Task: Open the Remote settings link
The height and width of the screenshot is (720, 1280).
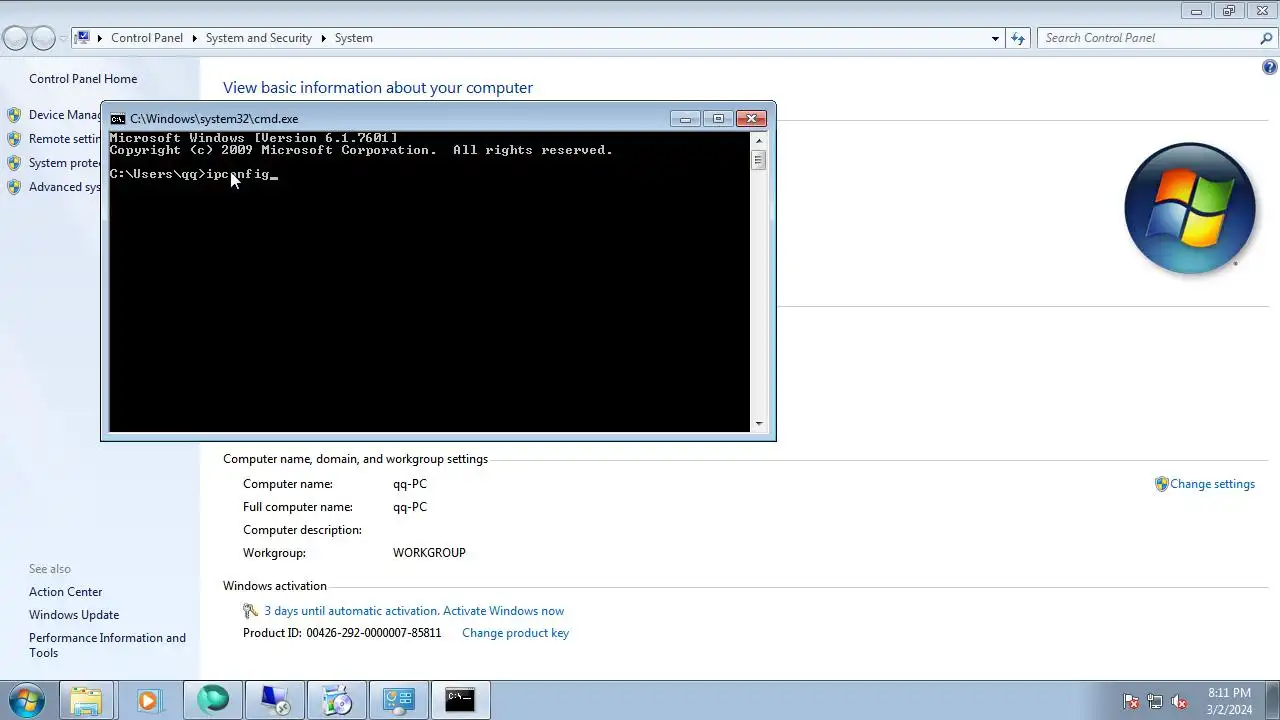Action: 66,139
